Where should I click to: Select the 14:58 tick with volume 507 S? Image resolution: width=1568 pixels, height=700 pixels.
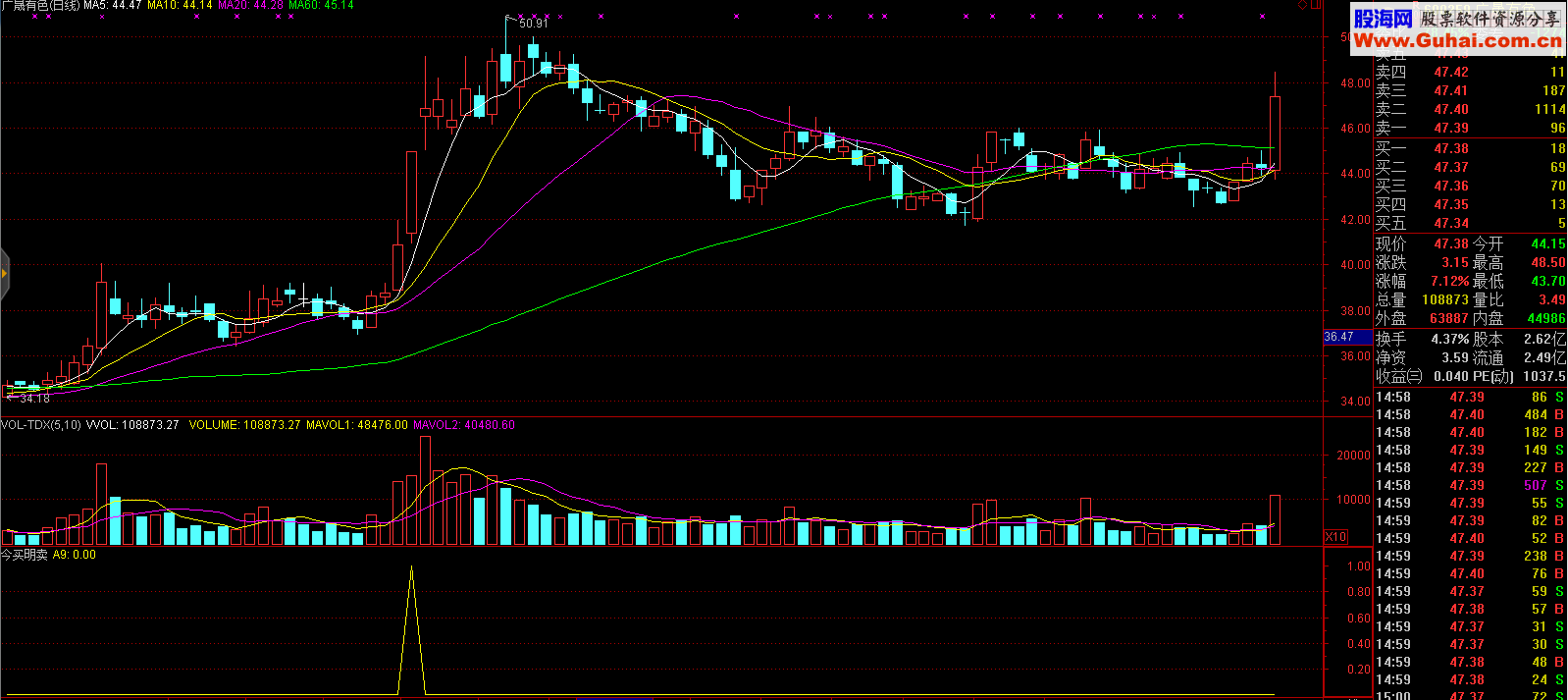coord(1470,485)
